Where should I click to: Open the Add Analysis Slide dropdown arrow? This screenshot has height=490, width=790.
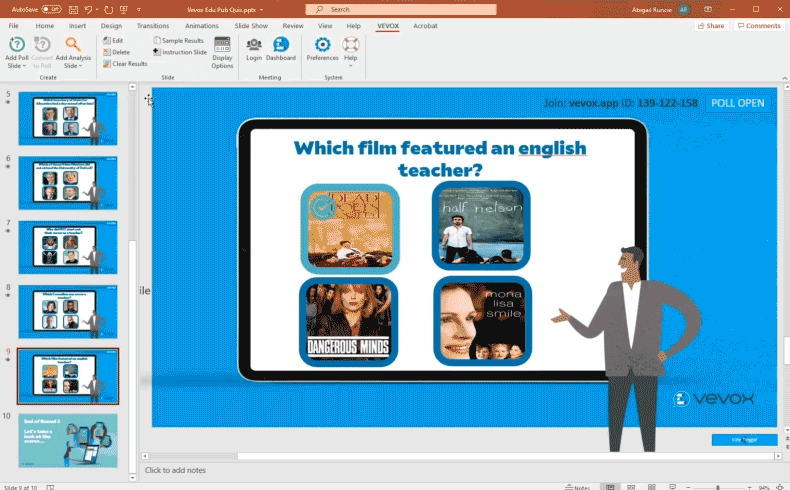(80, 66)
